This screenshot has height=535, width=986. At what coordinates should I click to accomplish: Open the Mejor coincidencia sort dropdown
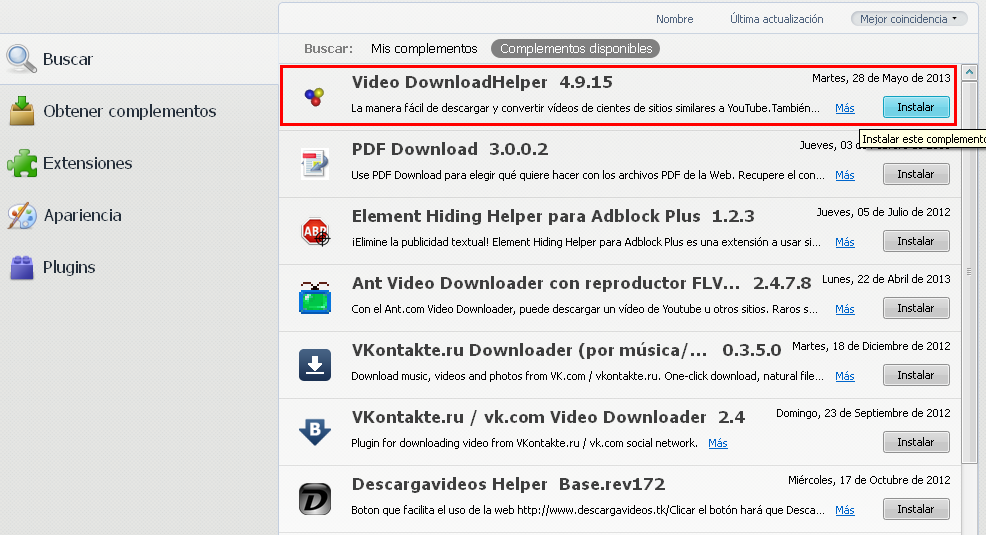pyautogui.click(x=909, y=19)
